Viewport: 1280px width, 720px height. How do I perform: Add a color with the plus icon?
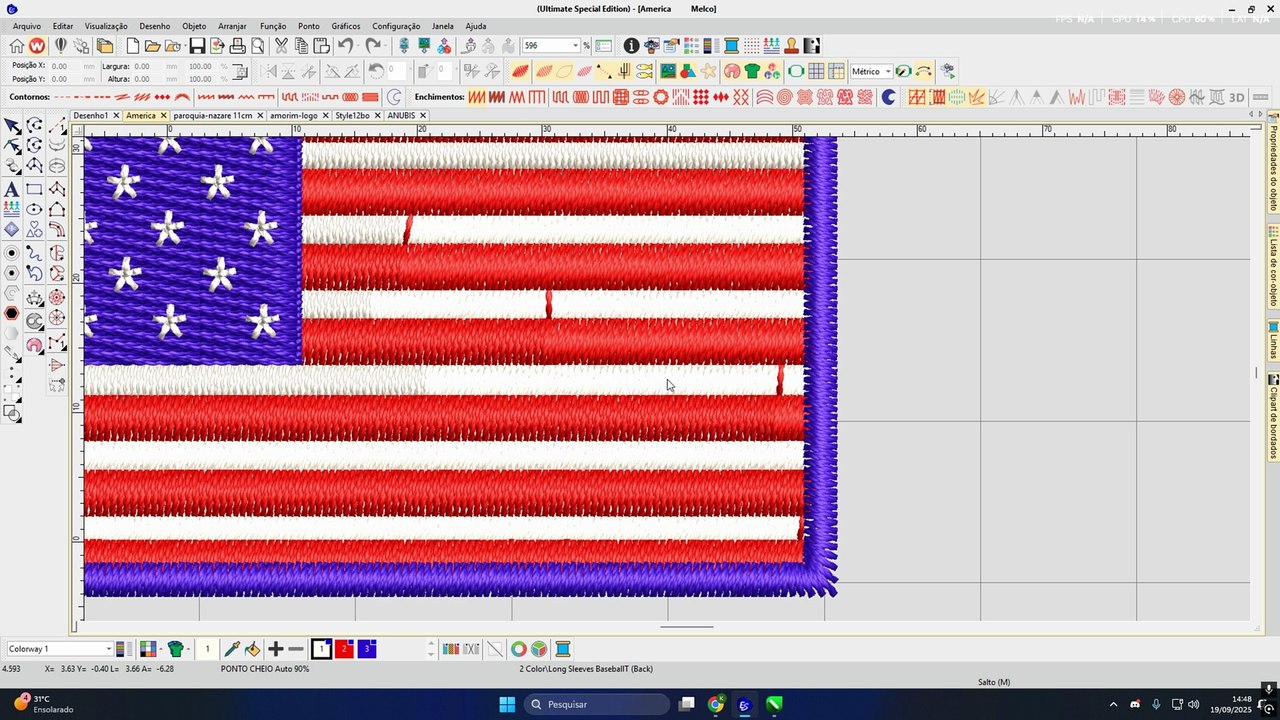[x=276, y=649]
